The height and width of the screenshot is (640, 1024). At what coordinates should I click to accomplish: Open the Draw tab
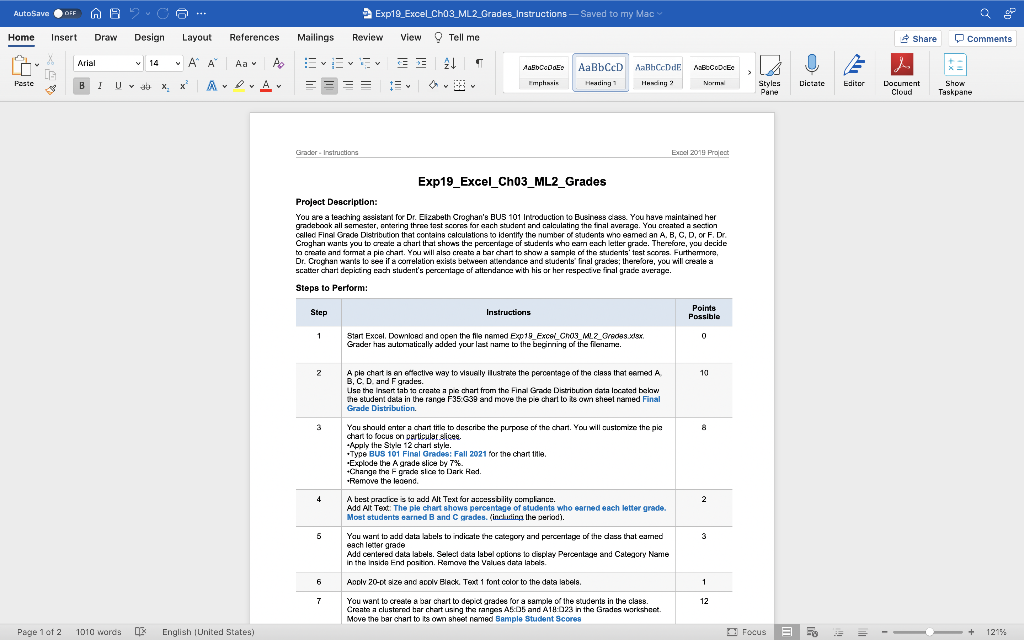tap(106, 37)
